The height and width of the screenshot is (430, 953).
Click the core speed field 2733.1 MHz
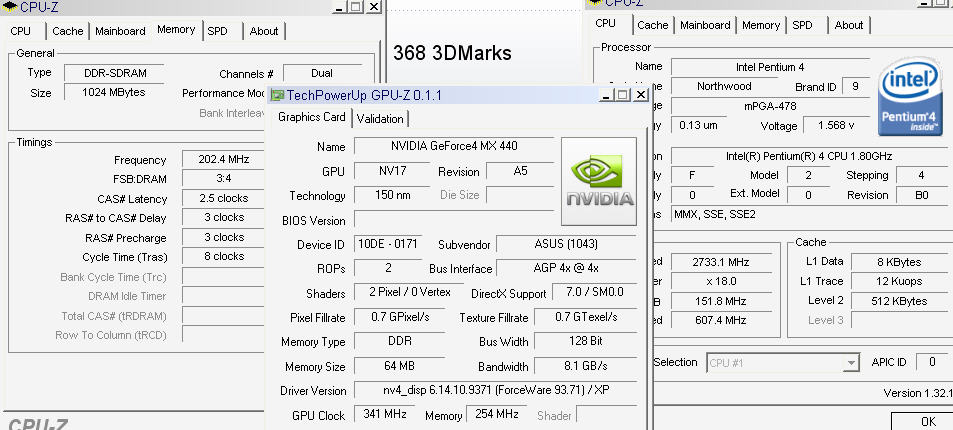721,262
